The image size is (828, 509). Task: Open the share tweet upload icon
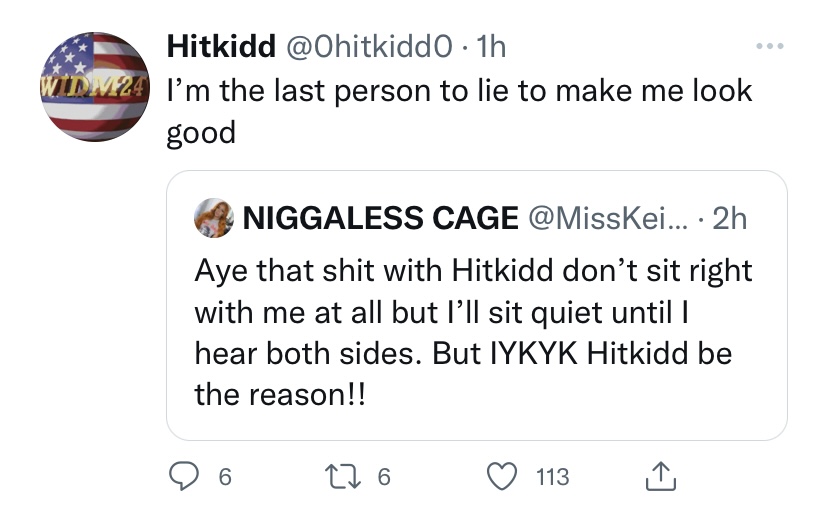[661, 476]
